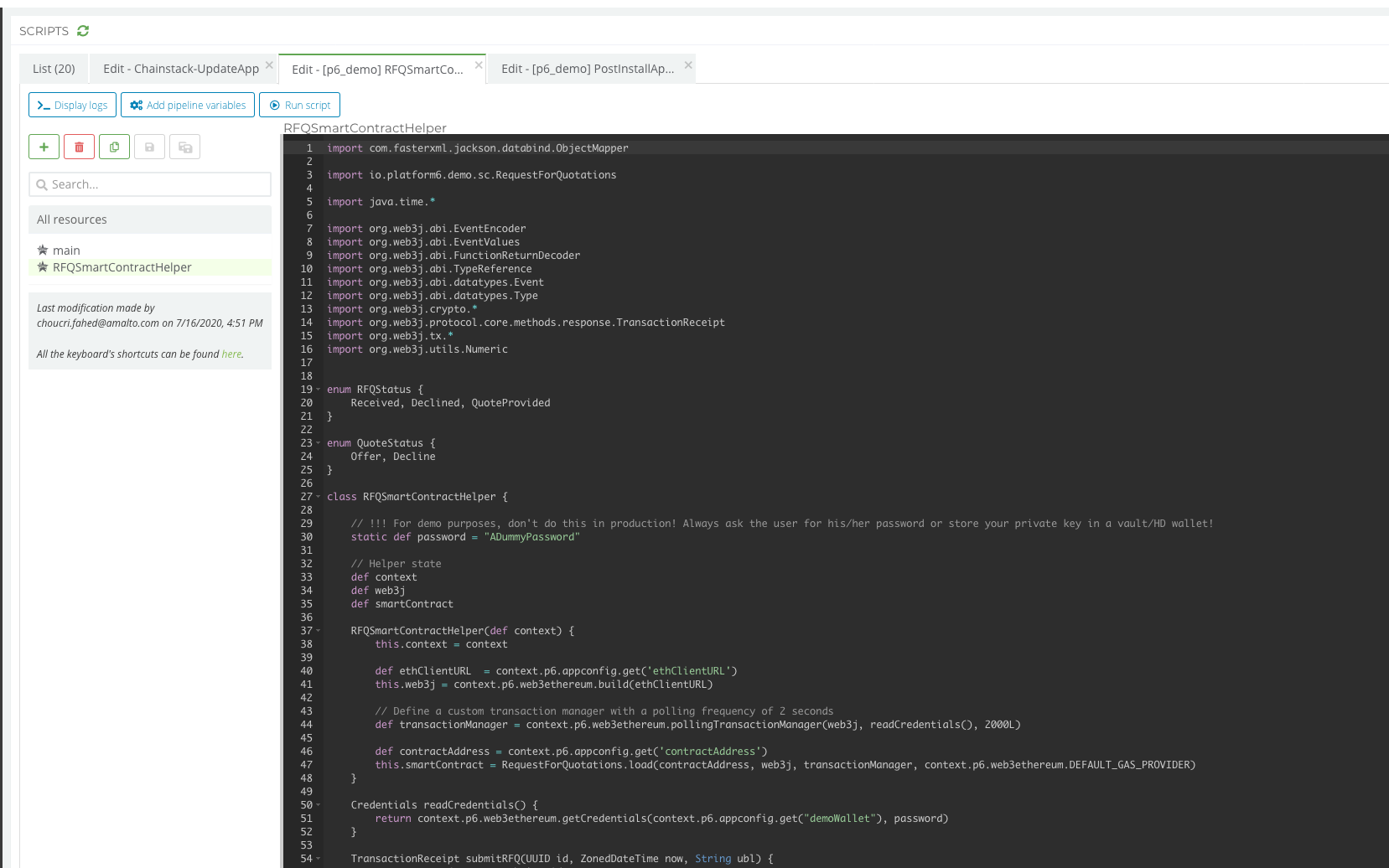The height and width of the screenshot is (868, 1389).
Task: Switch to the List (20) tab
Action: [54, 69]
